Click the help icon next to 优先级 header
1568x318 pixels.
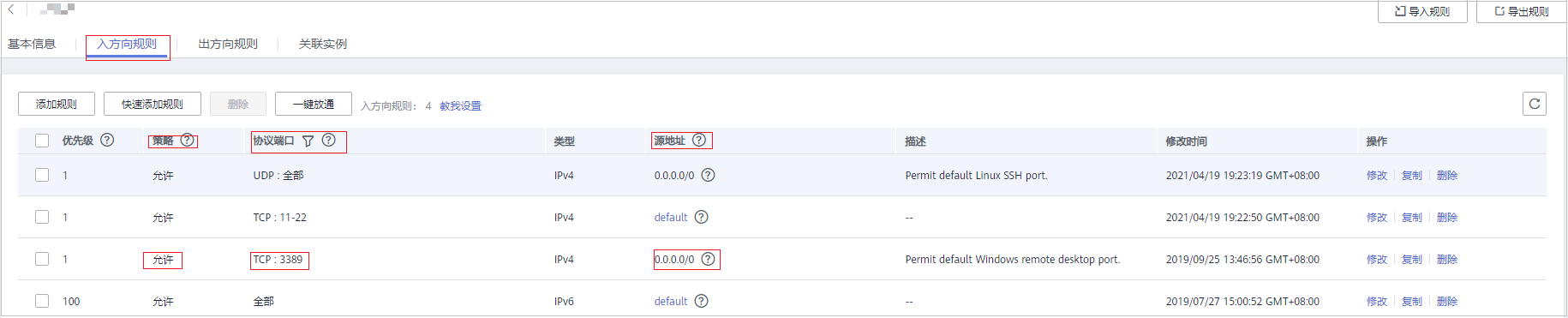coord(107,140)
